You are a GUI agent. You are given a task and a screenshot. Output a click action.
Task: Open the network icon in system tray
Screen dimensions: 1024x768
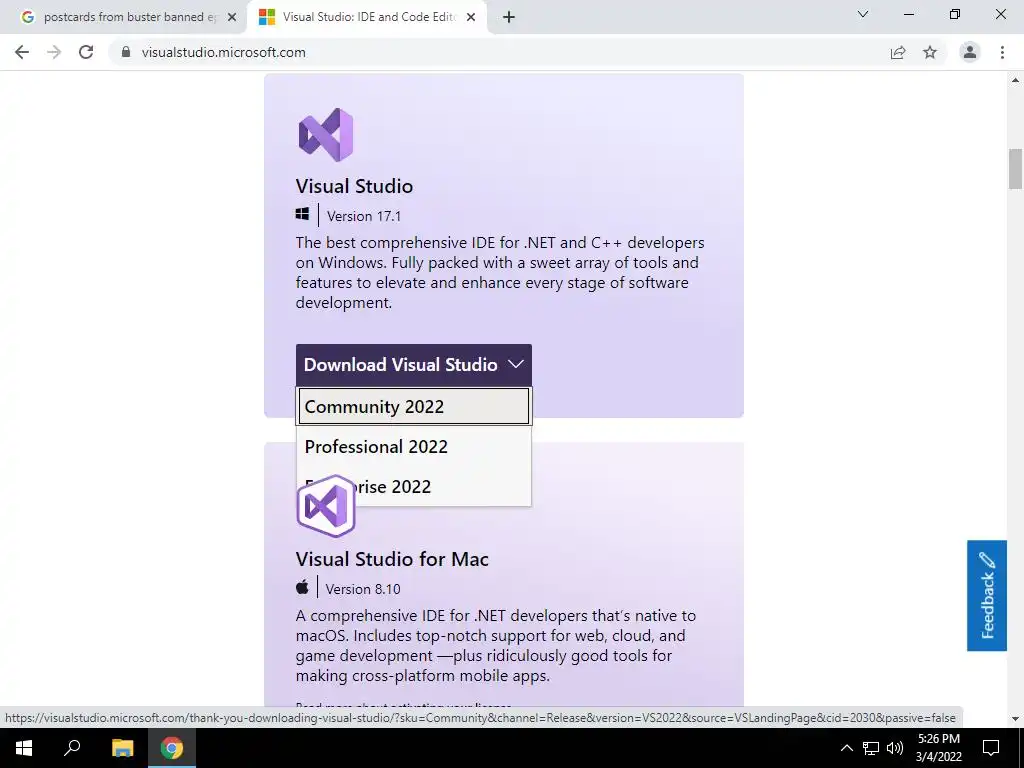(871, 748)
